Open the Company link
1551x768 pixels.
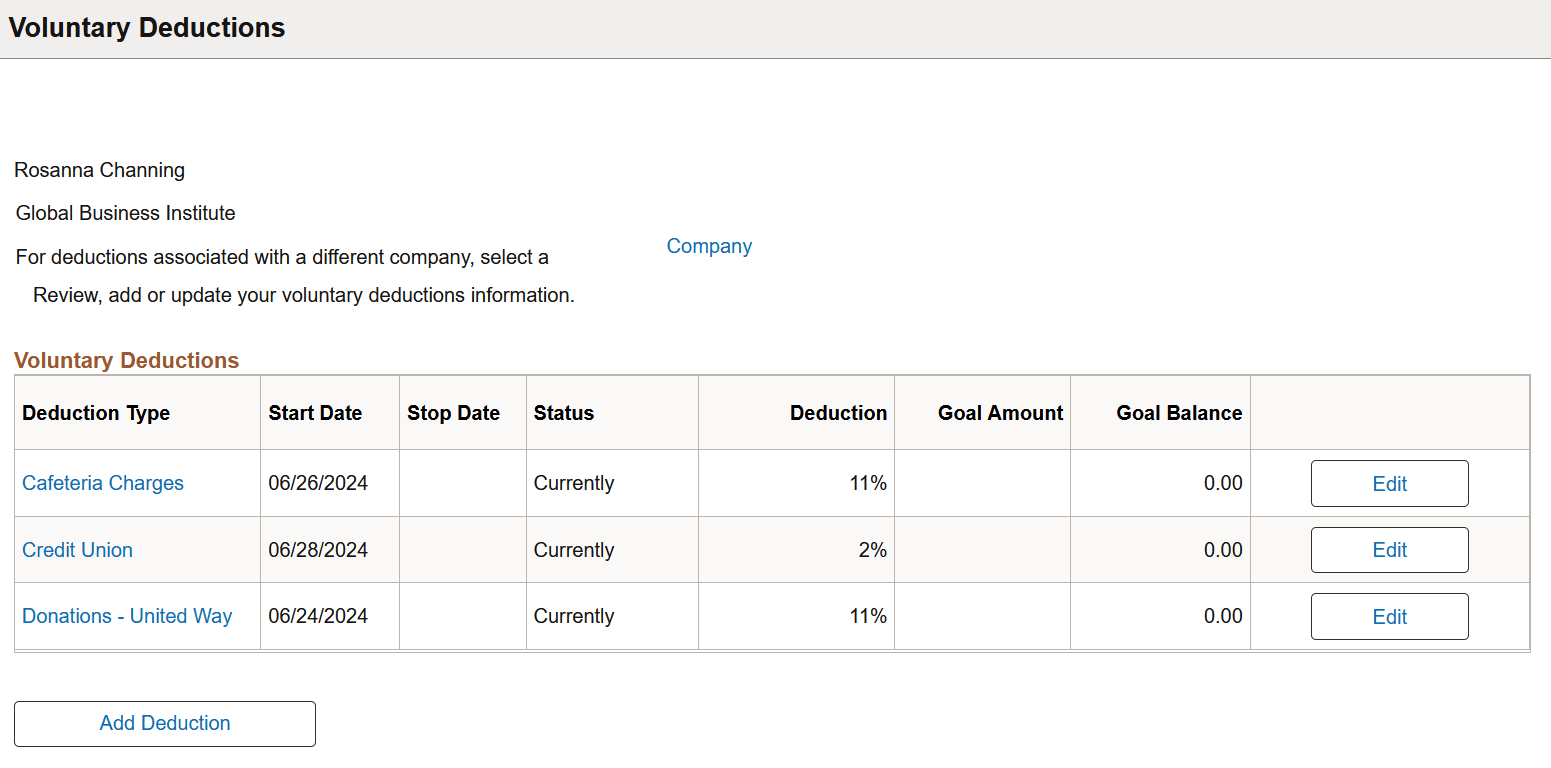coord(709,246)
